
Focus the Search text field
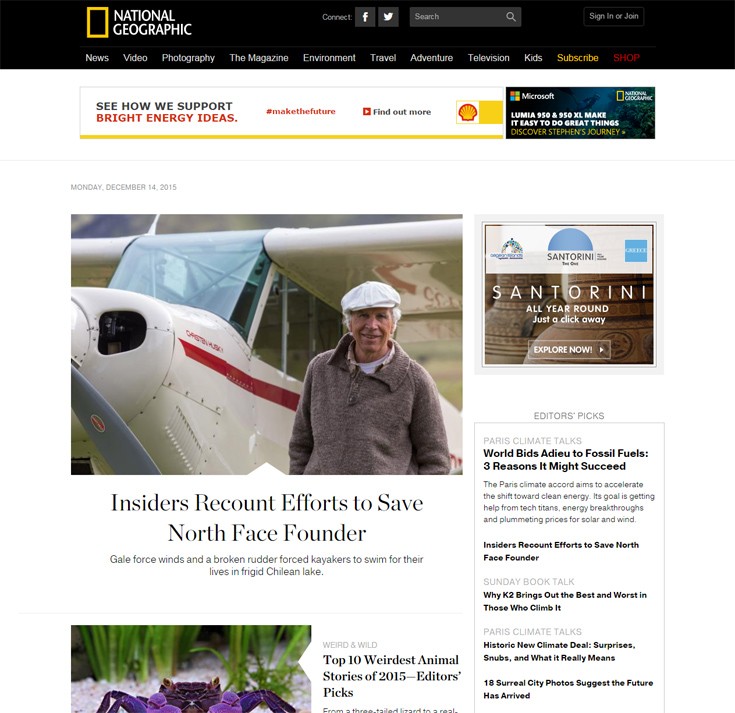457,17
